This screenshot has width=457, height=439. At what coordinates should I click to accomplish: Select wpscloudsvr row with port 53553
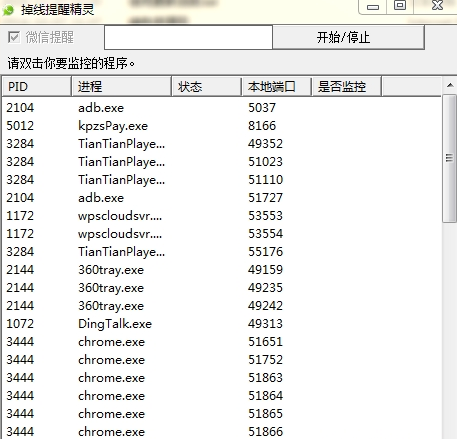point(222,216)
